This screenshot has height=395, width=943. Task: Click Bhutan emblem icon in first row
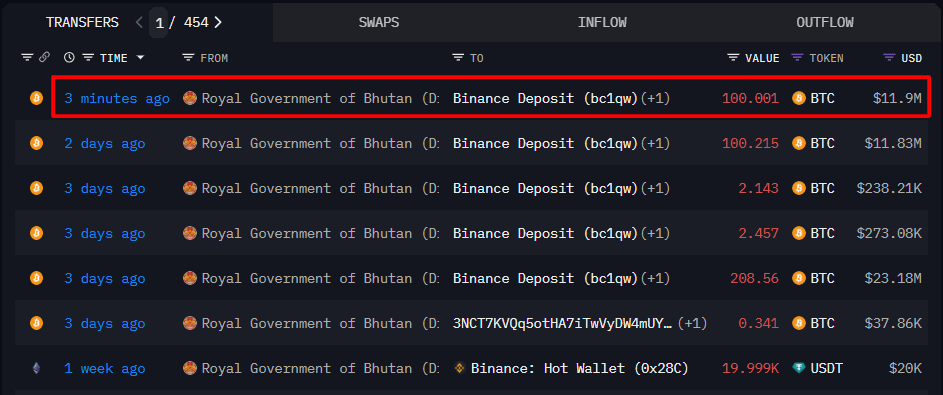click(x=190, y=98)
